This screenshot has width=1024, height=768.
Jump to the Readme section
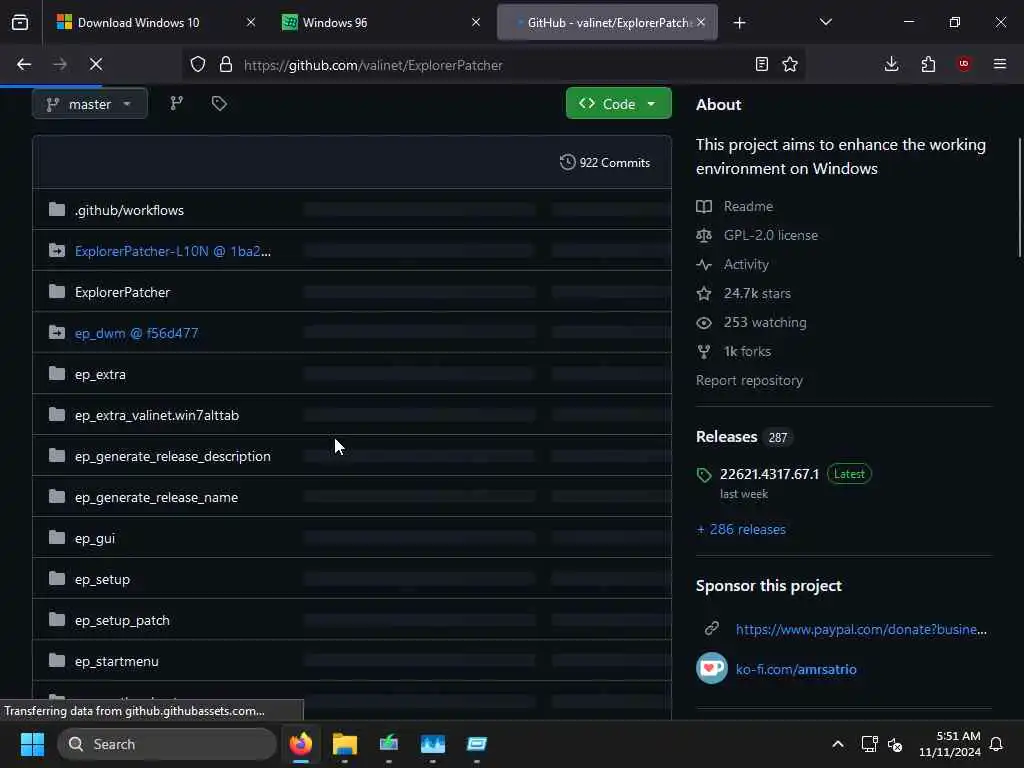(735, 206)
